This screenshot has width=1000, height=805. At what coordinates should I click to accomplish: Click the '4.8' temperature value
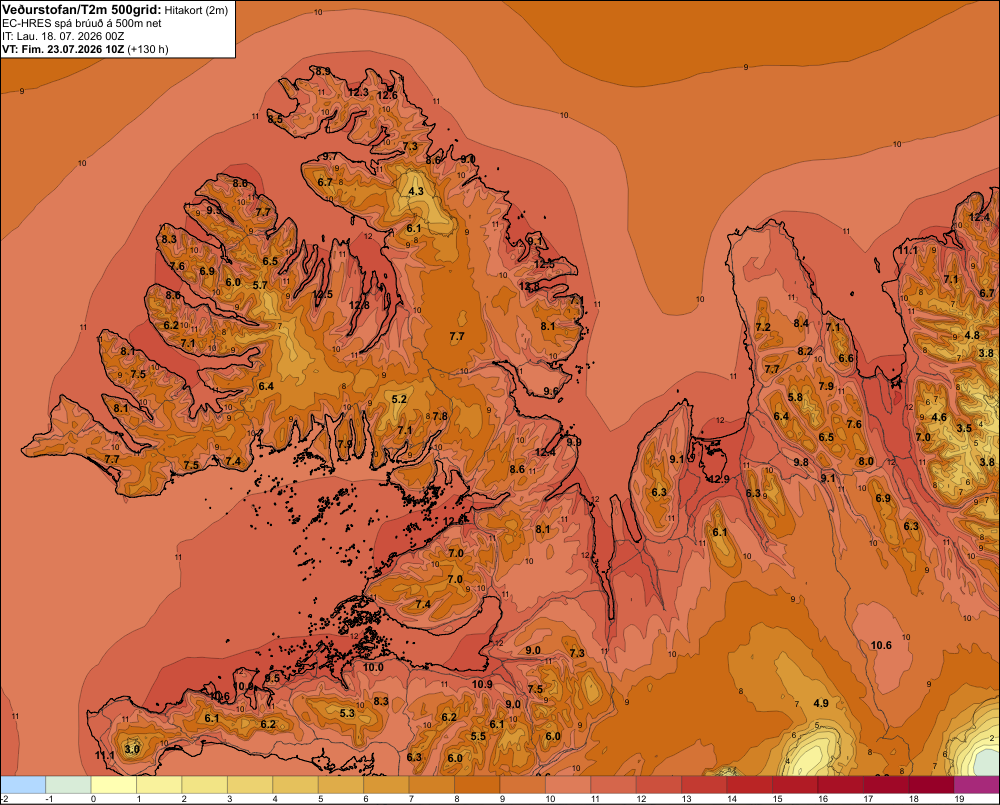973,335
